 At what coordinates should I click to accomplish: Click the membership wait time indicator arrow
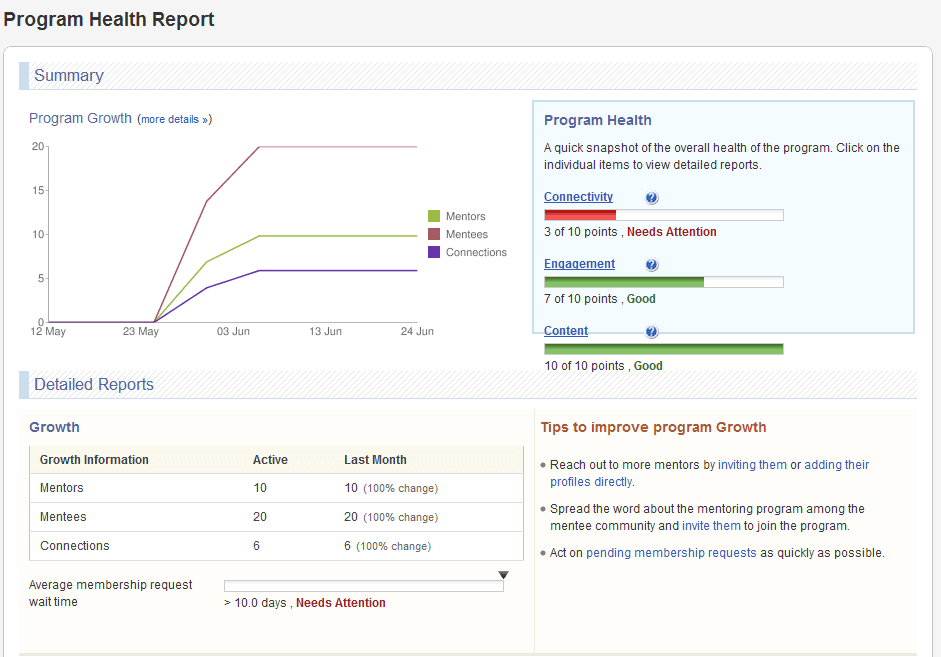504,575
